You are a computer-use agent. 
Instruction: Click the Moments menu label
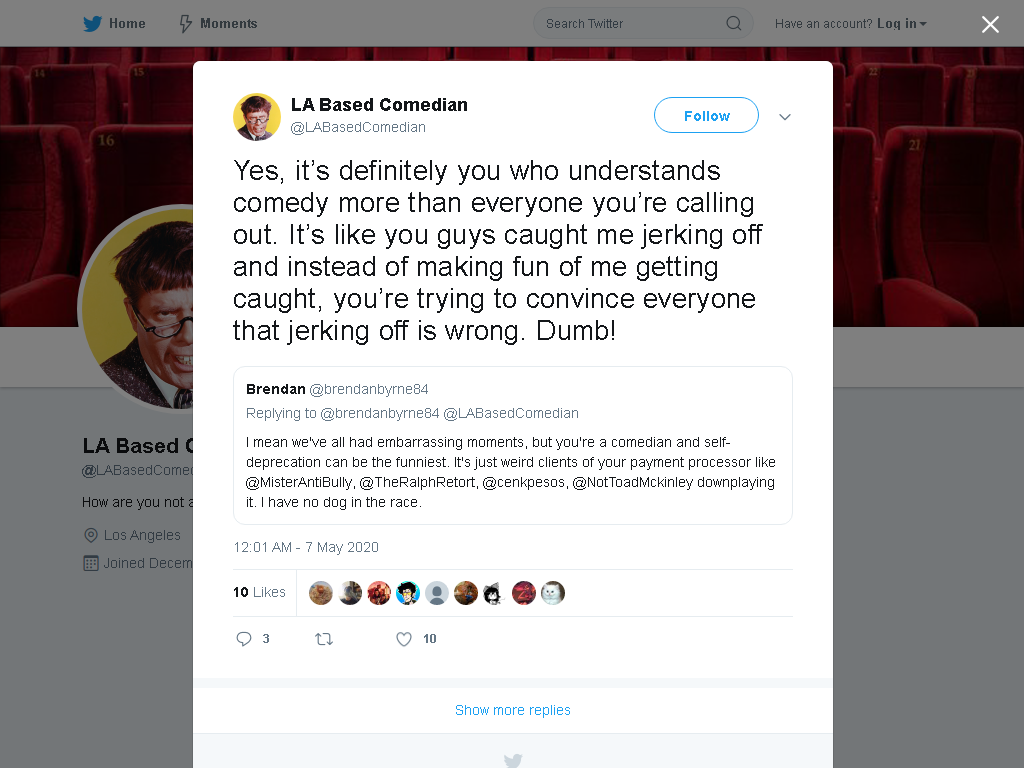pyautogui.click(x=229, y=24)
